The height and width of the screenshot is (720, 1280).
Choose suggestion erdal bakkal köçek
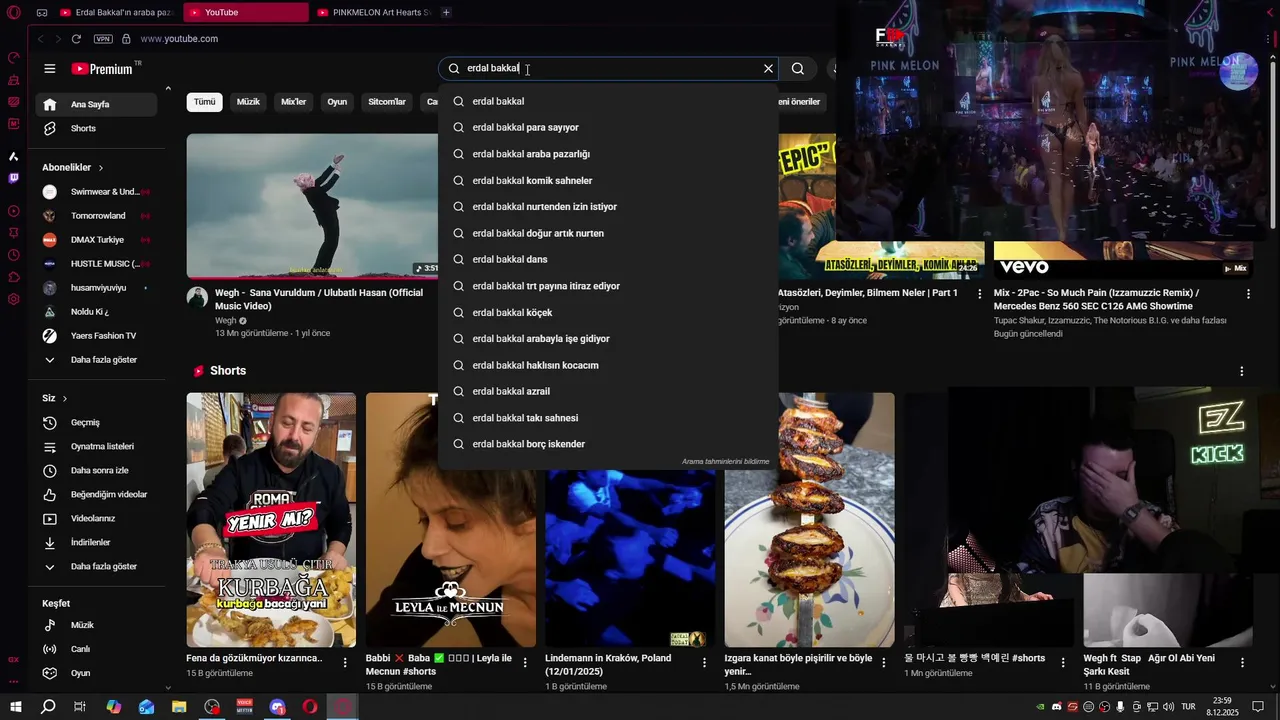click(608, 312)
